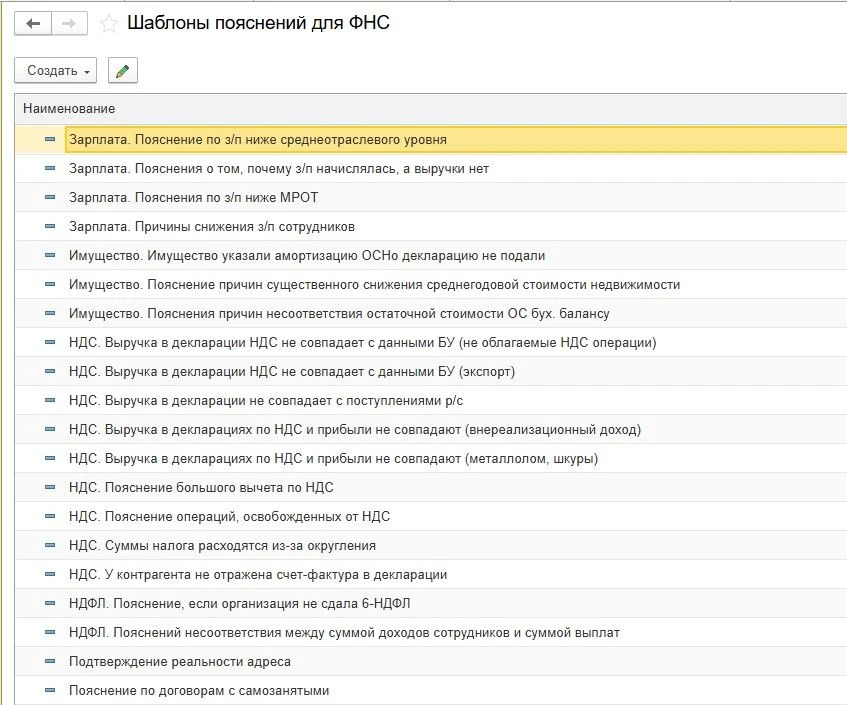The width and height of the screenshot is (847, 705).
Task: Click row icon beside Пояснение по договорам с самозанятыми
Action: coord(50,691)
